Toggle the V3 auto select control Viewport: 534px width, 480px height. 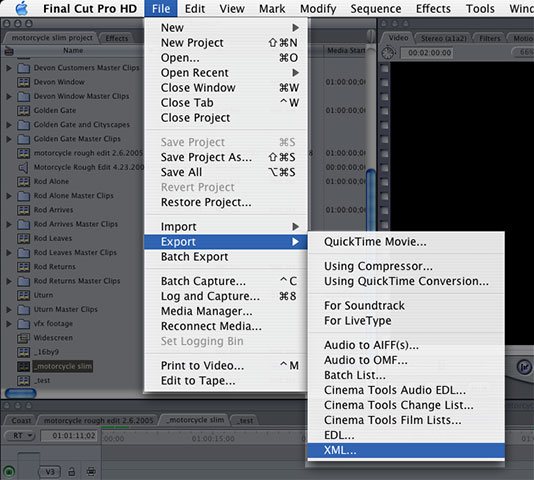click(91, 471)
